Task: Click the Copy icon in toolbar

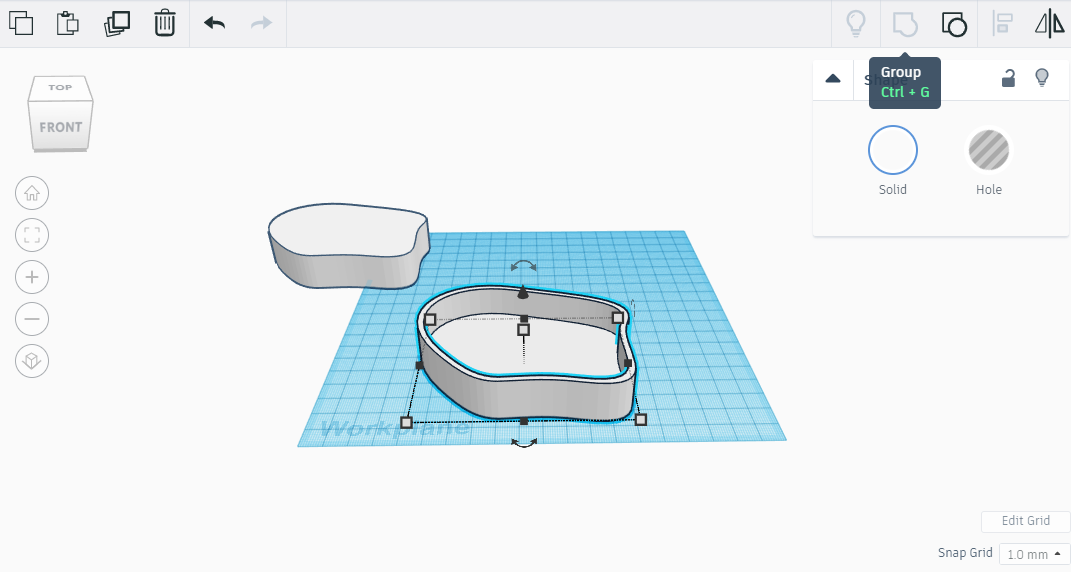Action: click(21, 23)
